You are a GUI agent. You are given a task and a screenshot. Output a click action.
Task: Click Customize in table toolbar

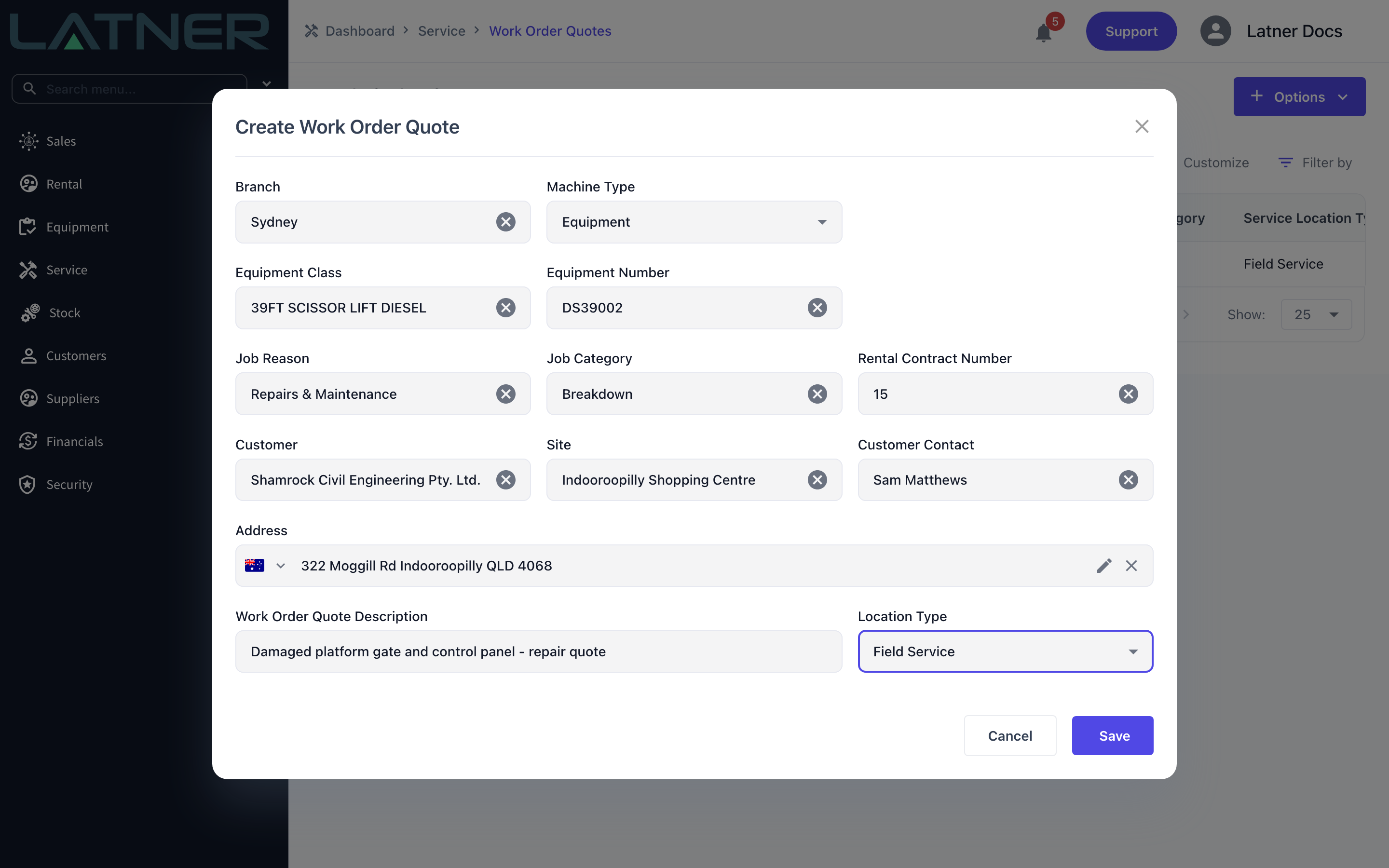(1216, 163)
